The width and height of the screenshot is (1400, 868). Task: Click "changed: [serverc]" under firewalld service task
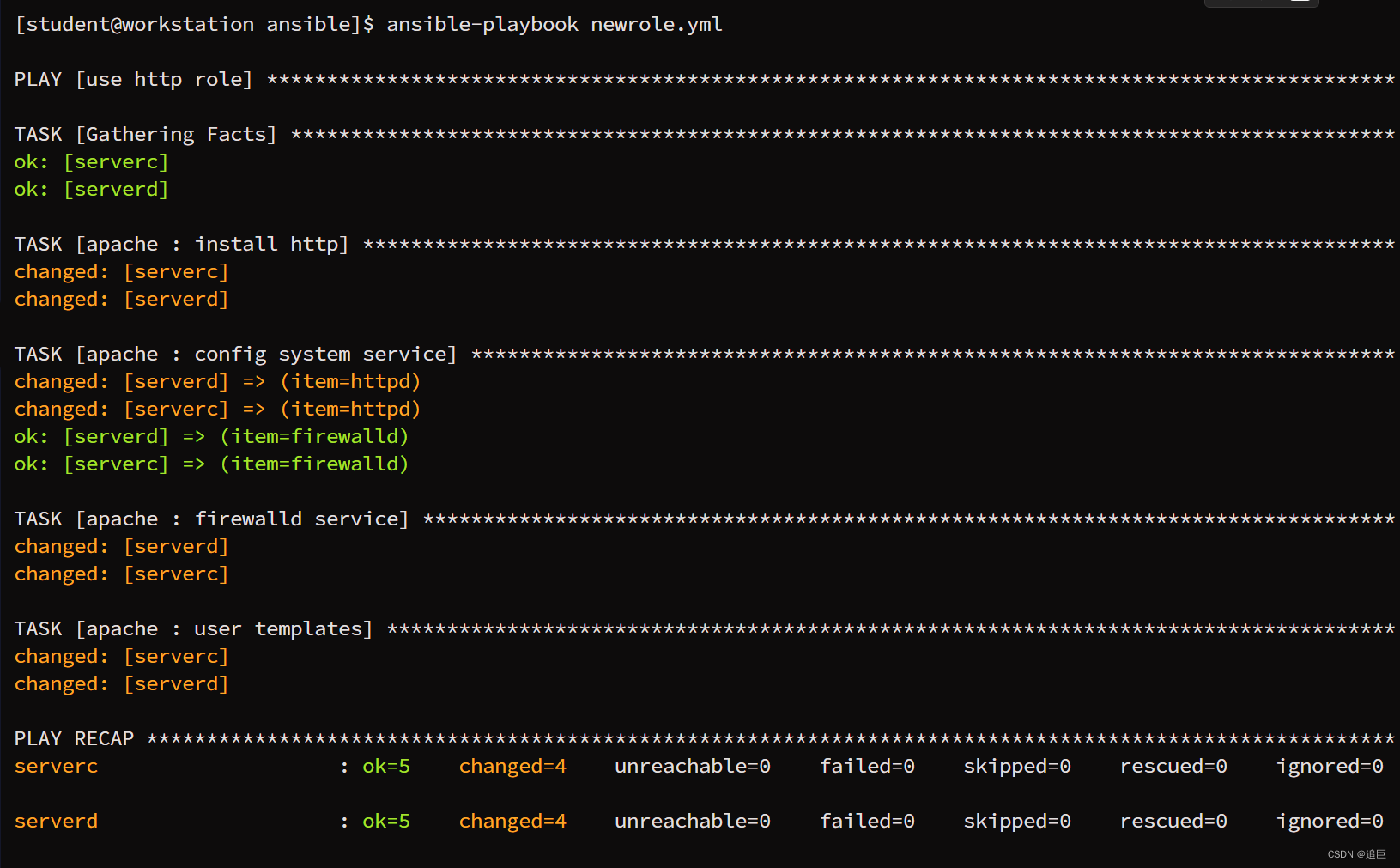tap(122, 574)
